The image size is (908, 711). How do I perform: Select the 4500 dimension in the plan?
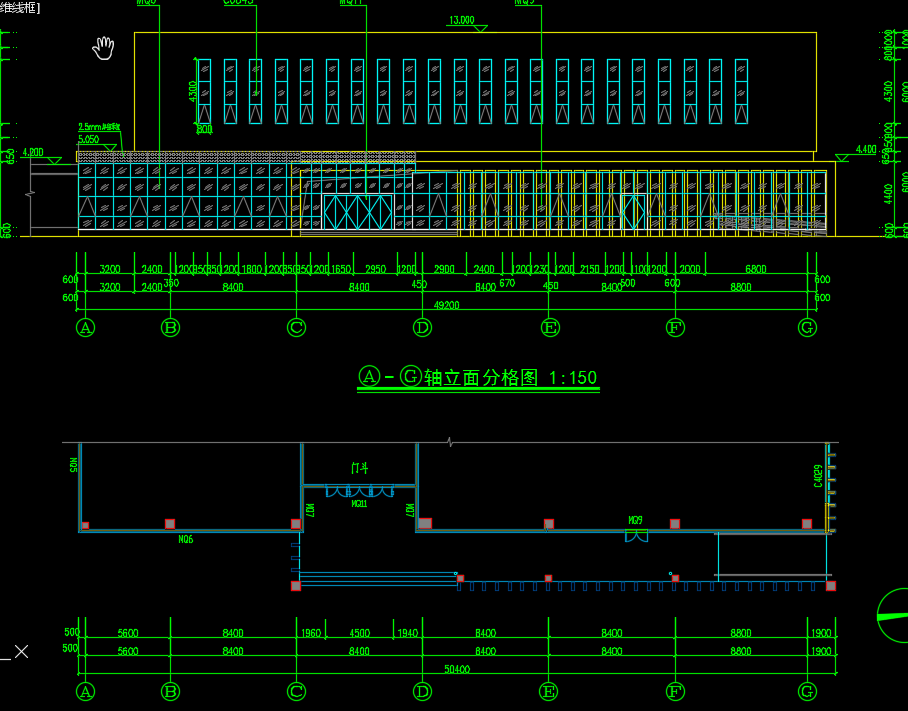[x=359, y=633]
